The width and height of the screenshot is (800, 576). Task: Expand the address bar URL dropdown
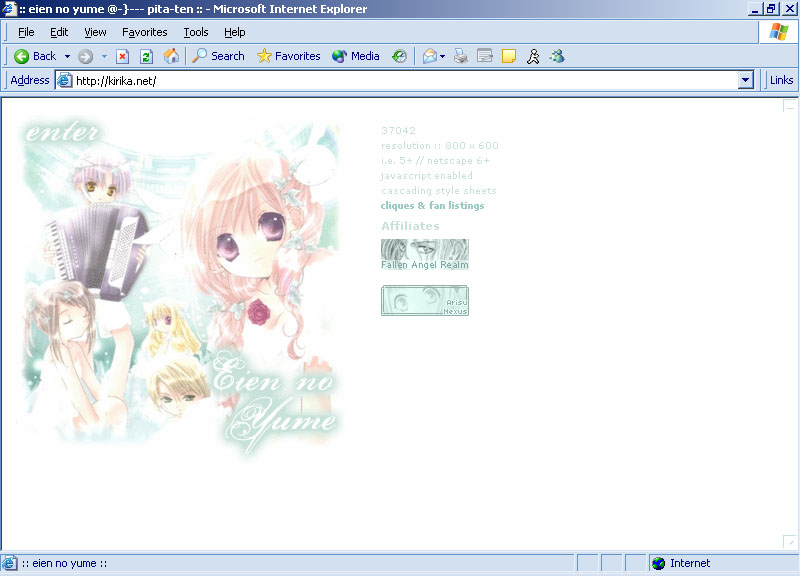(745, 80)
